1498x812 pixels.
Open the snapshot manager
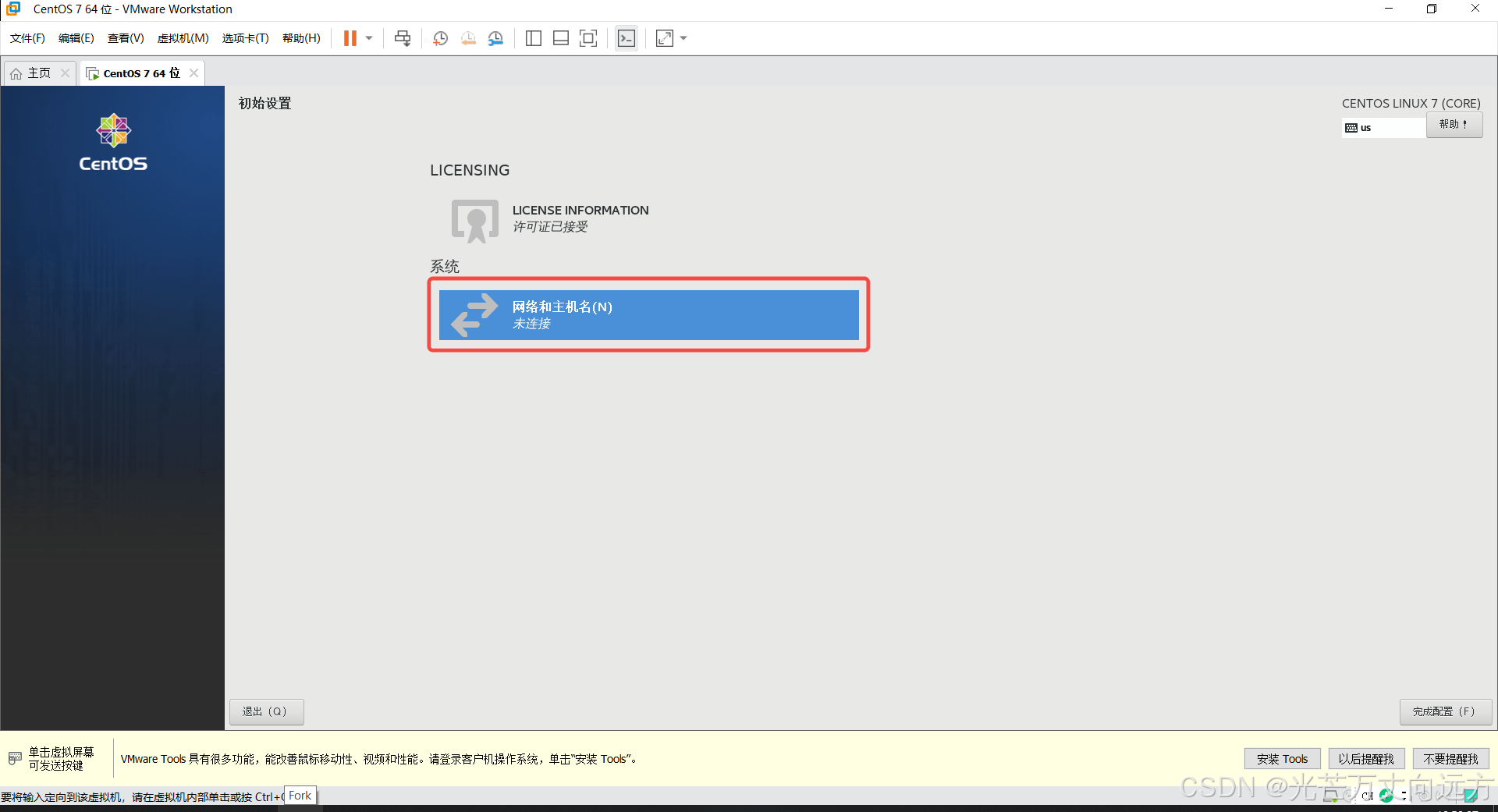495,38
